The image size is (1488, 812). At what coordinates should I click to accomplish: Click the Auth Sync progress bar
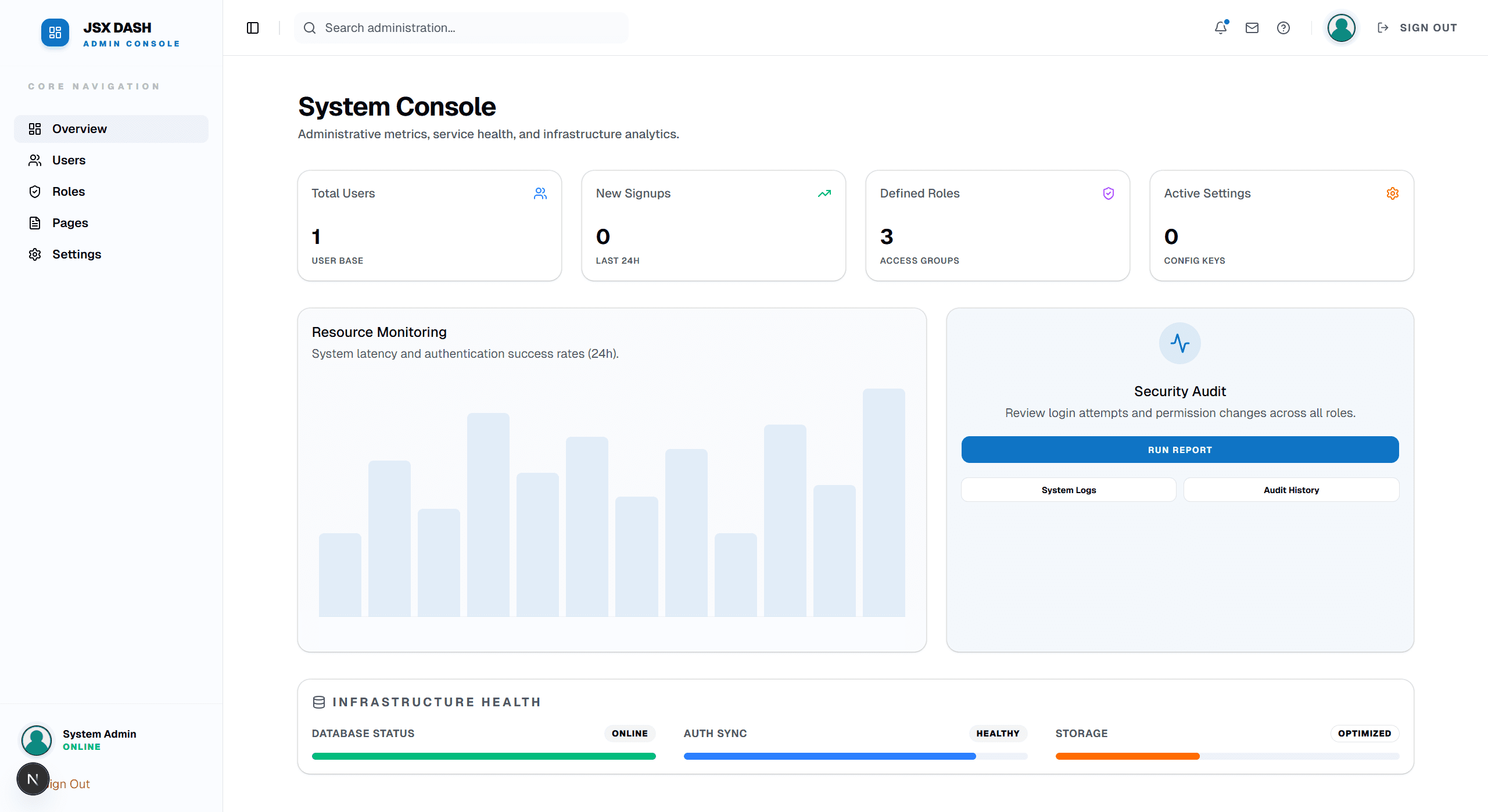[x=856, y=756]
